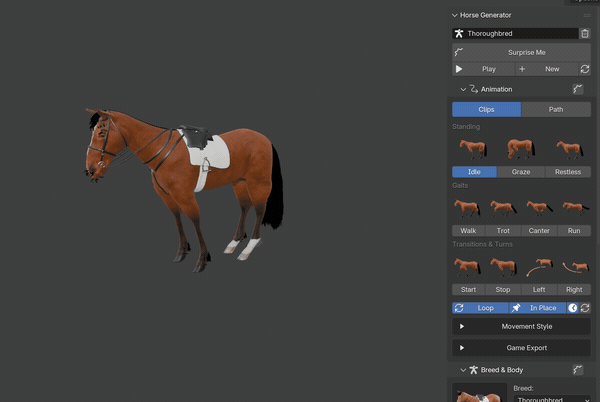The height and width of the screenshot is (402, 600).
Task: Select the Start transition clip
Action: [468, 290]
